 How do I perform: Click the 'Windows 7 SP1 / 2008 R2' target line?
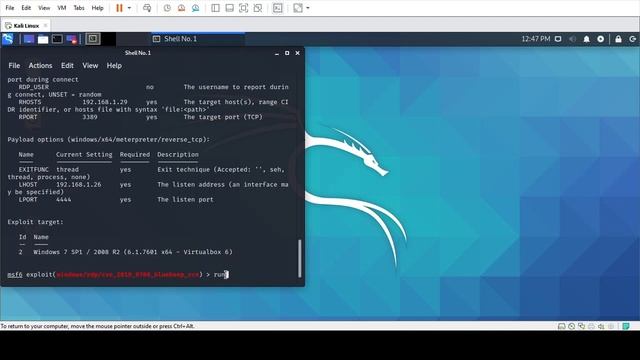coord(125,252)
